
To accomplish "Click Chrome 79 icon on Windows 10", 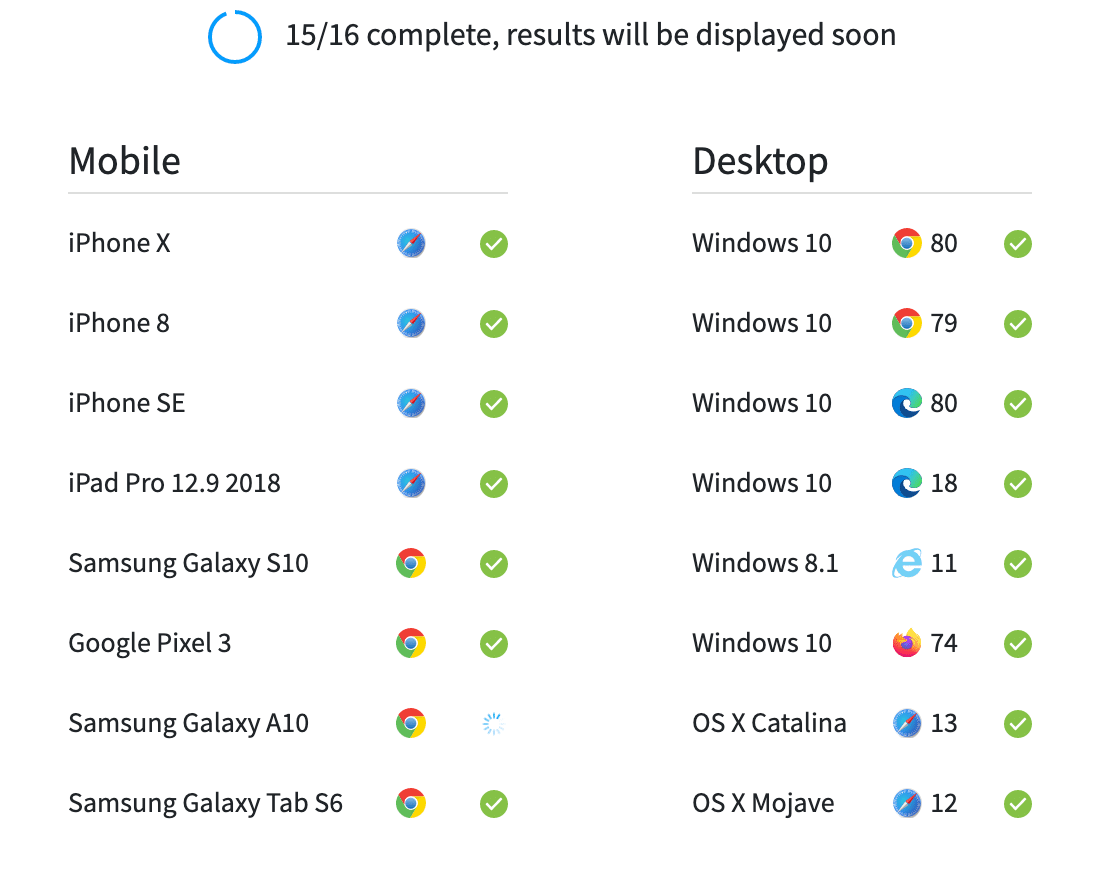I will coord(906,324).
